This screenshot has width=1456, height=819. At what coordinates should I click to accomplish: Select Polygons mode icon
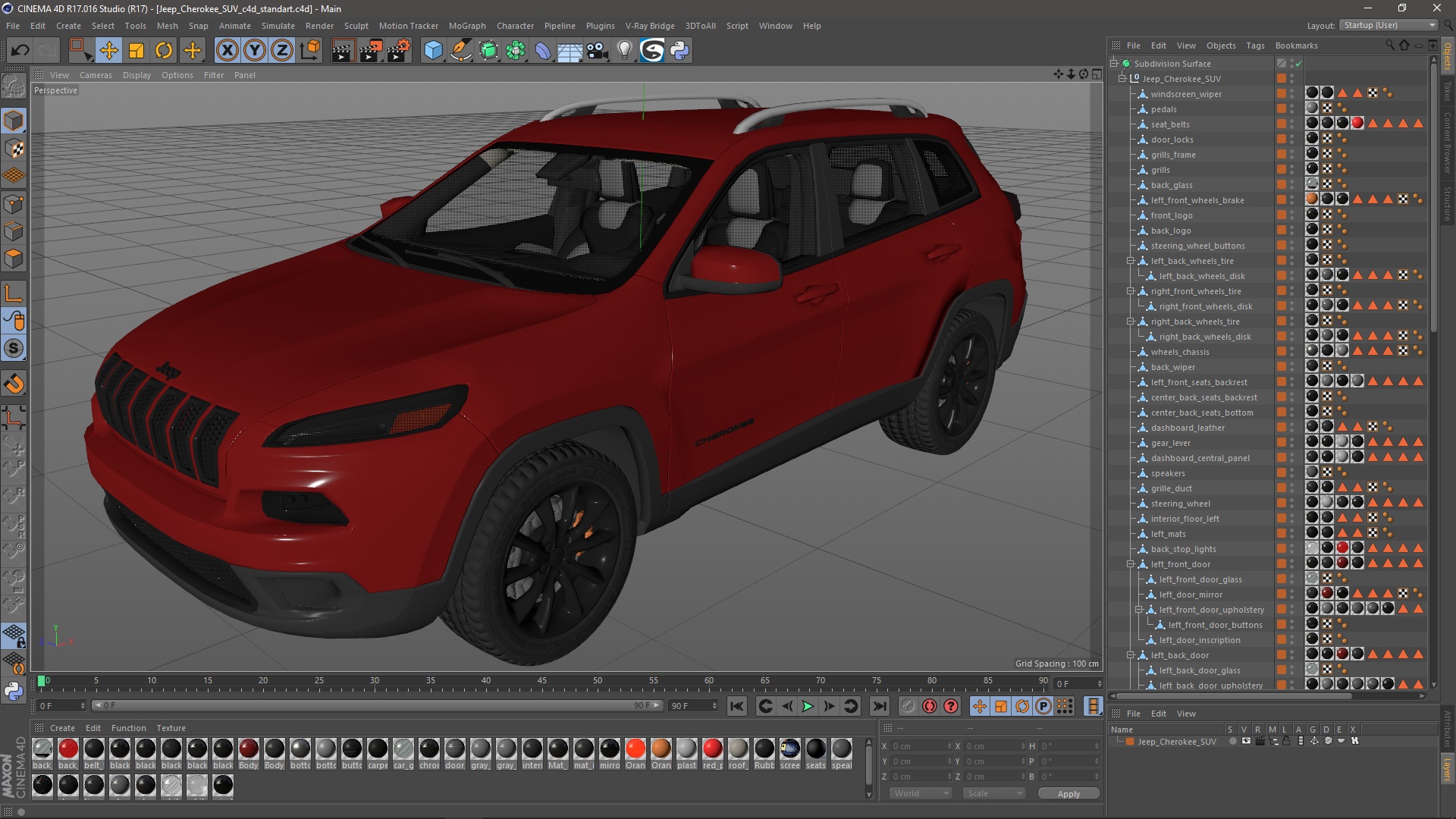pyautogui.click(x=14, y=259)
